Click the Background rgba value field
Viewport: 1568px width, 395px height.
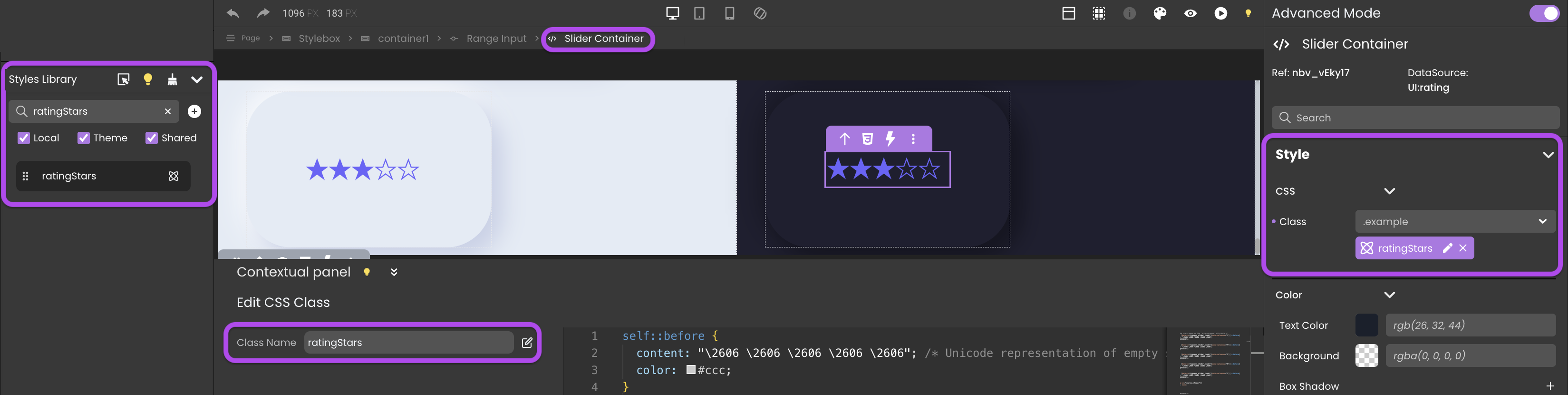[x=1471, y=355]
